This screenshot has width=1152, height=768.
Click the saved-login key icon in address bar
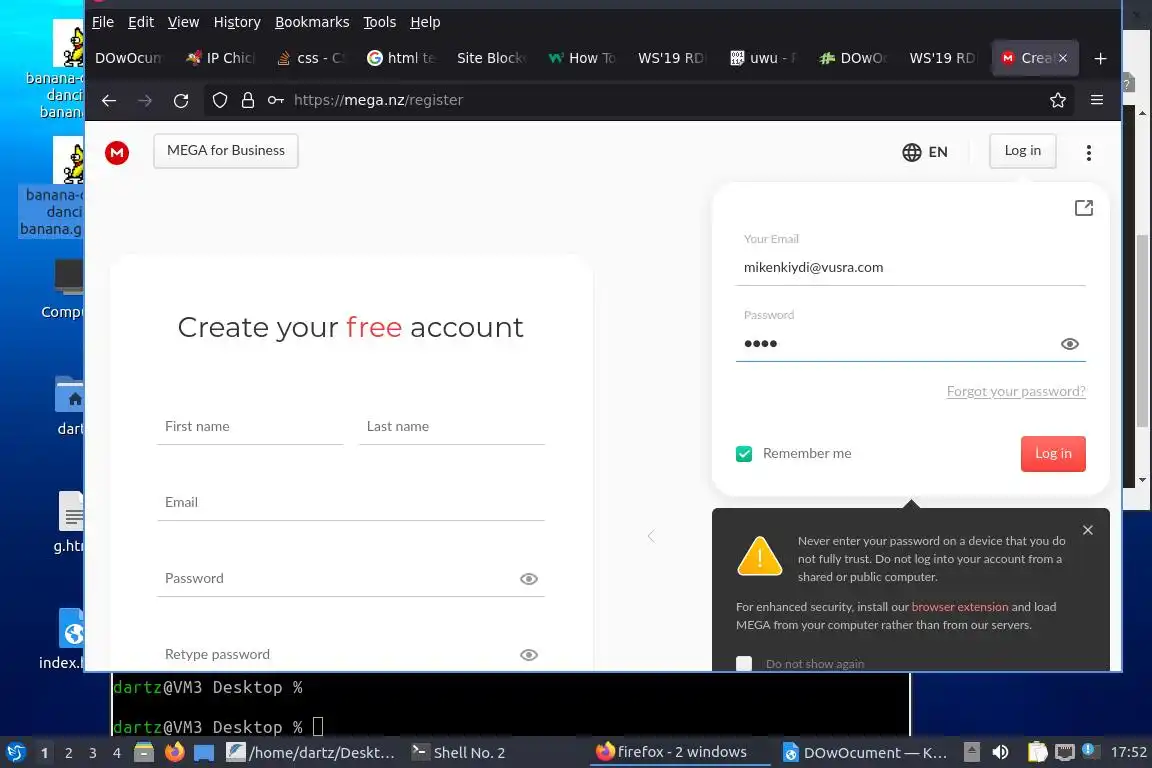tap(276, 100)
